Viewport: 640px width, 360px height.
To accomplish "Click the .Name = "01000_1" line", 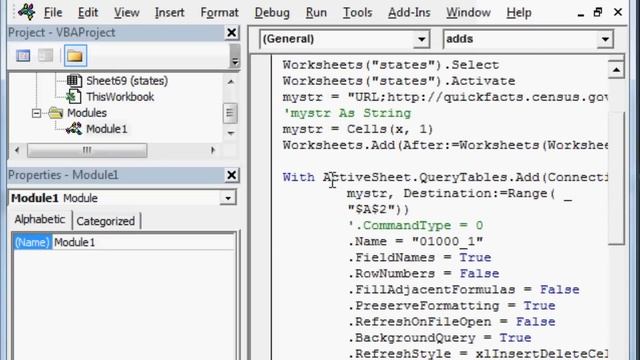I will coord(415,242).
